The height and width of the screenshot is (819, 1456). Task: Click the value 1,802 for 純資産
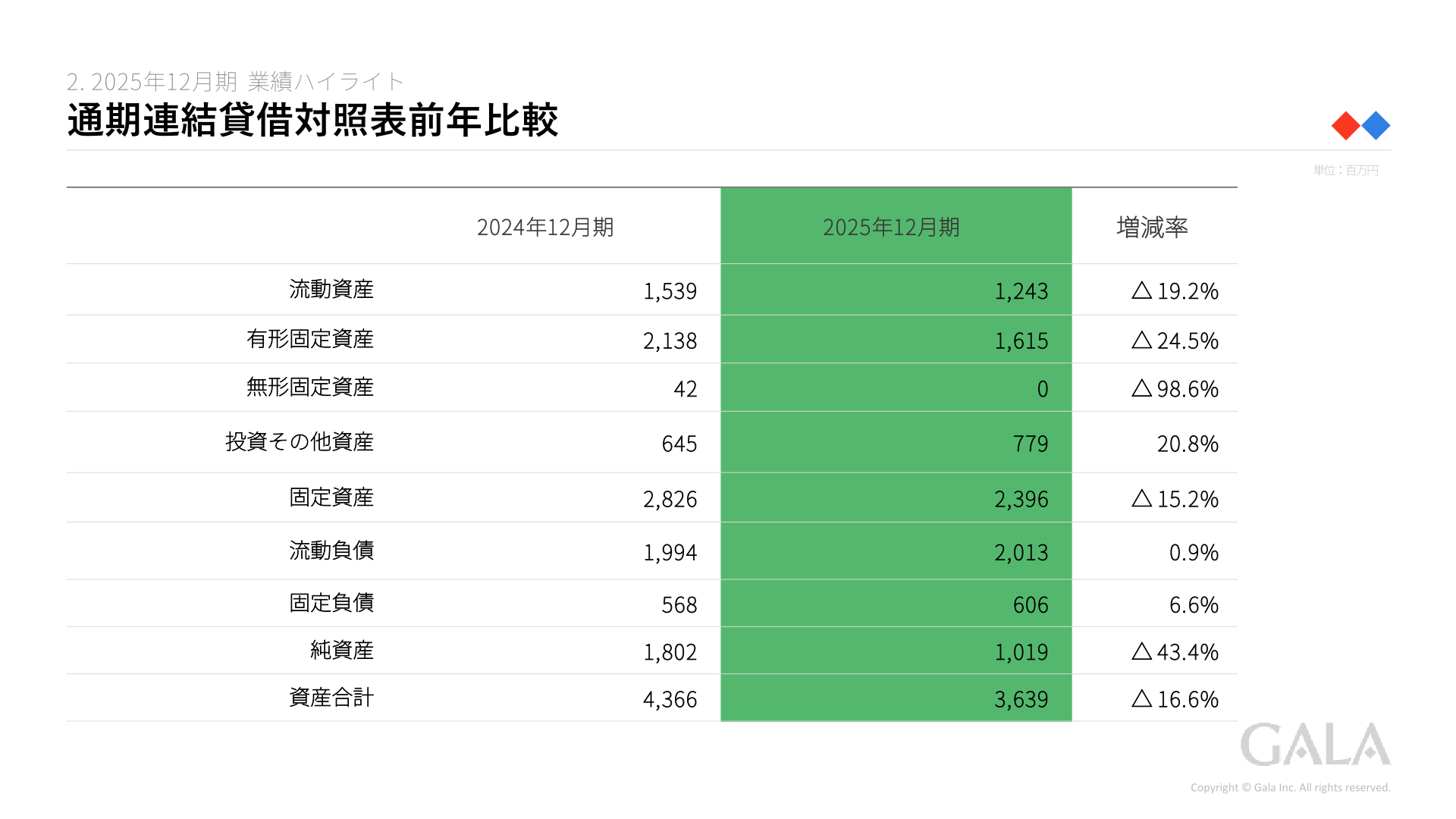670,652
